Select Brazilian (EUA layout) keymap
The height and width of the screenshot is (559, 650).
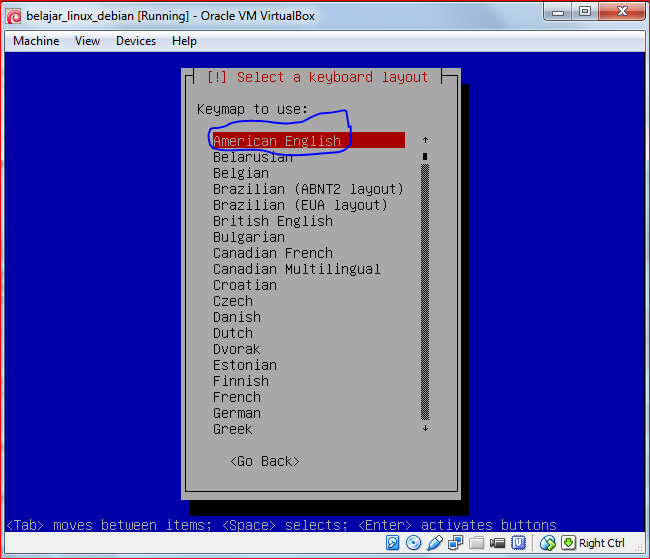300,205
